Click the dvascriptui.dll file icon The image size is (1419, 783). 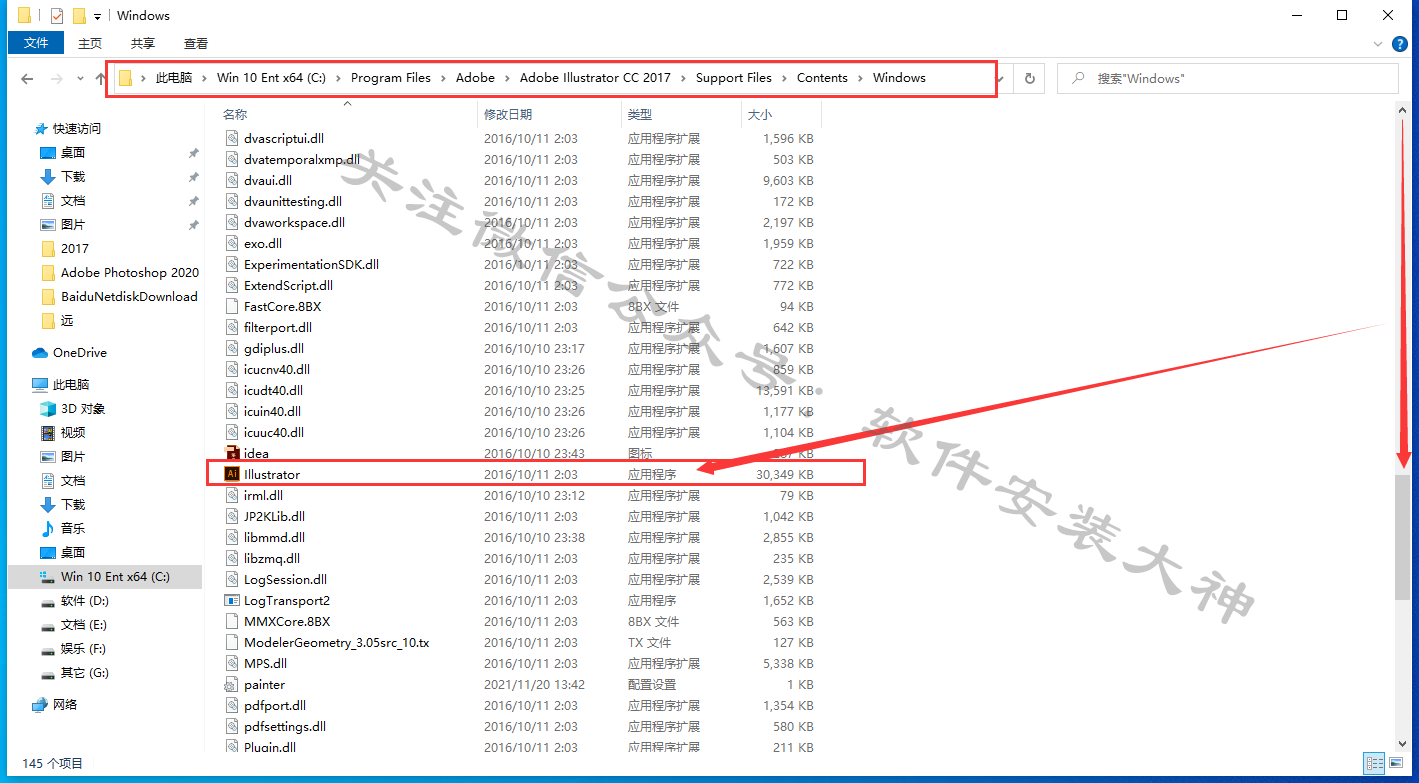(x=232, y=138)
